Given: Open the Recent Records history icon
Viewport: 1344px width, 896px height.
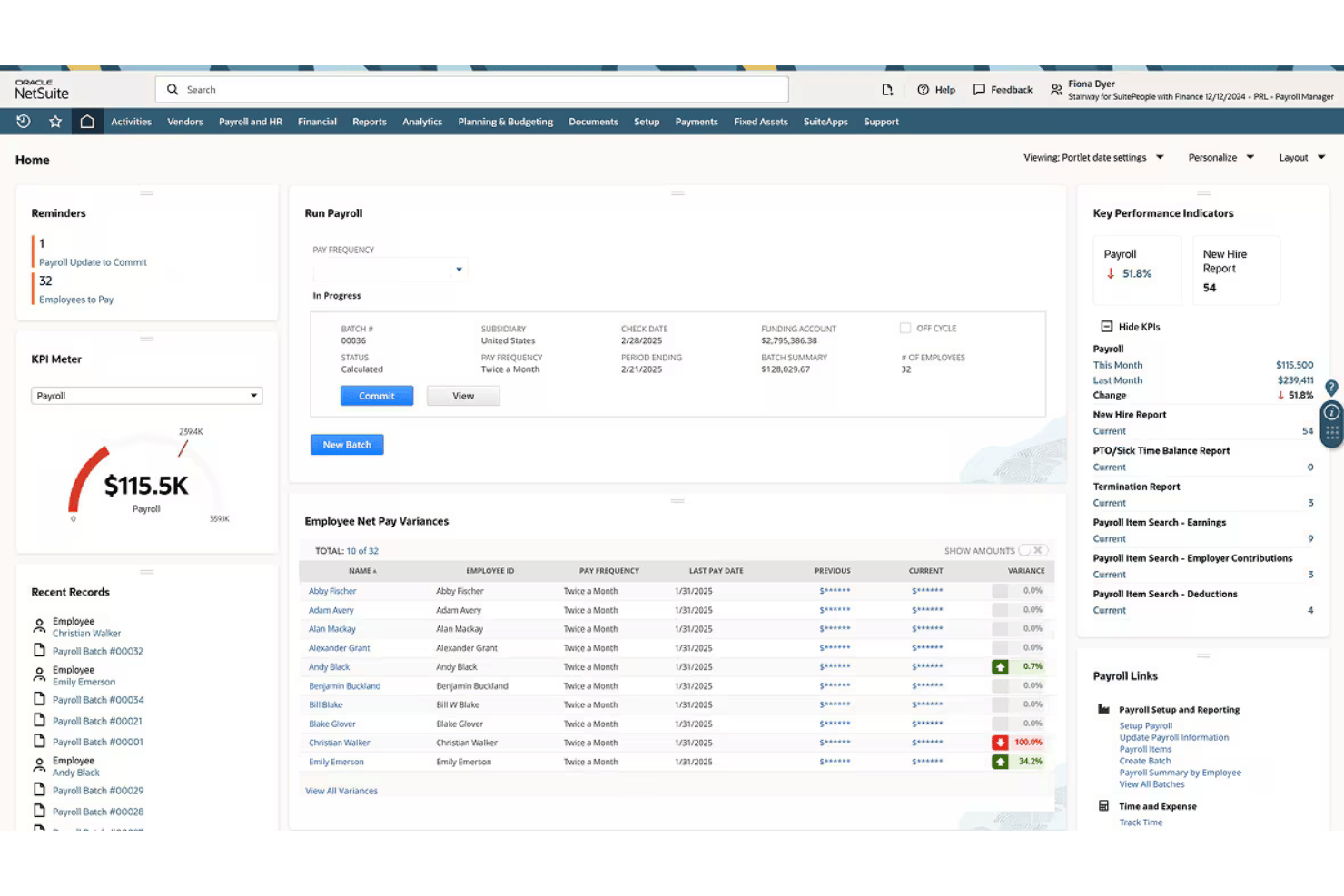Looking at the screenshot, I should pyautogui.click(x=24, y=122).
